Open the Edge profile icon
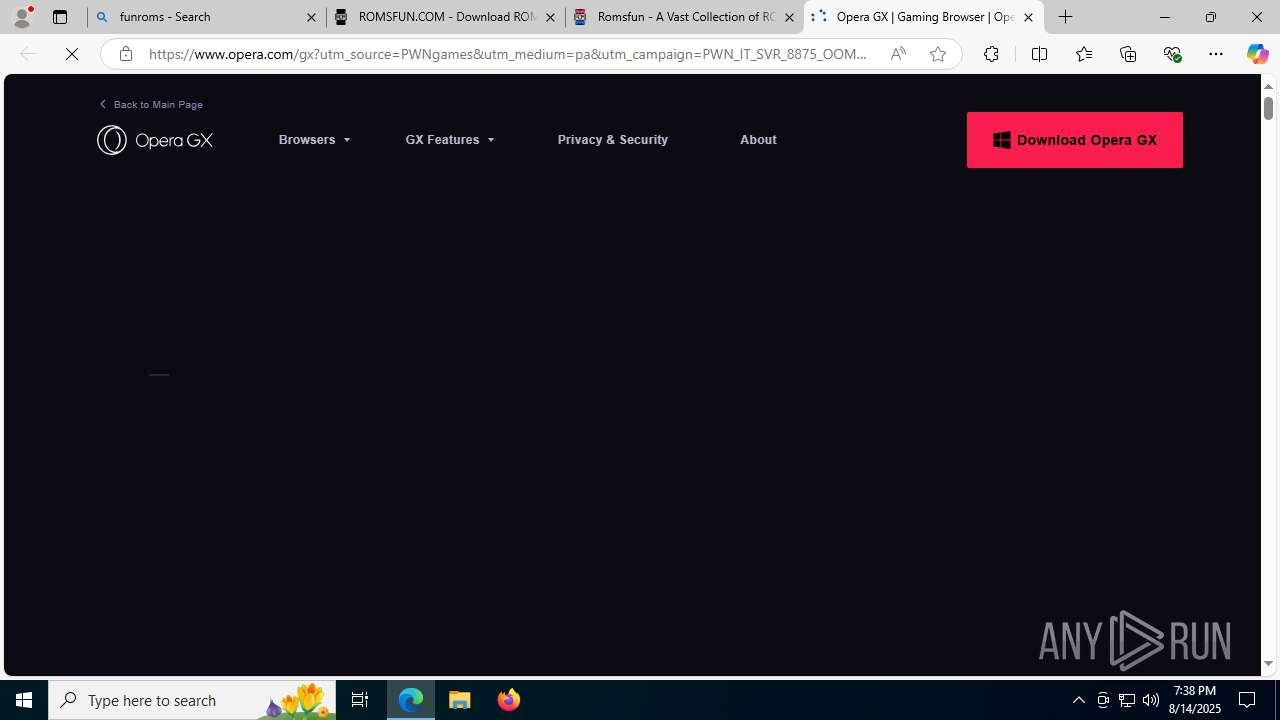Image resolution: width=1280 pixels, height=720 pixels. (x=22, y=16)
